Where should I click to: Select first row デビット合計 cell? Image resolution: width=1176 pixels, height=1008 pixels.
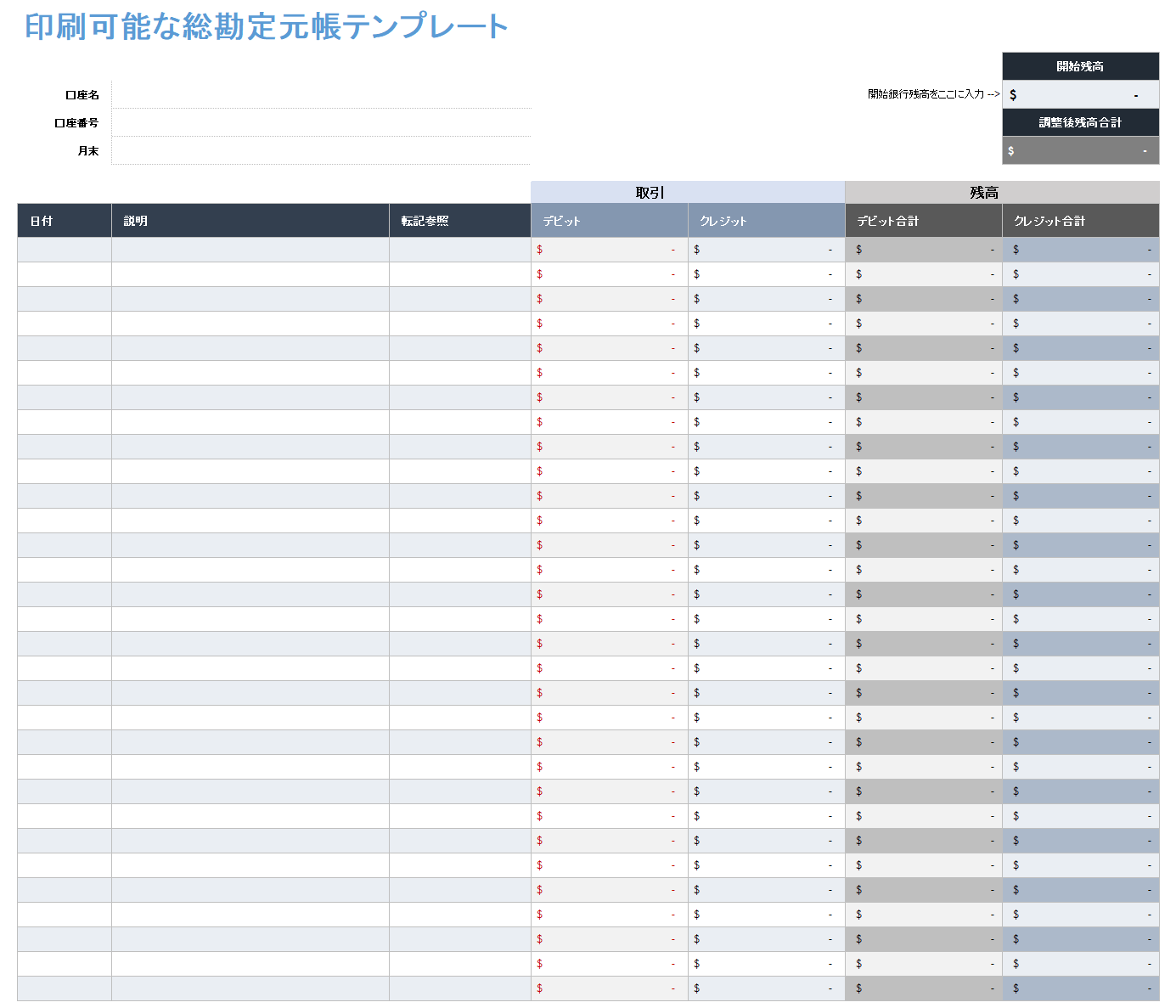pos(924,250)
